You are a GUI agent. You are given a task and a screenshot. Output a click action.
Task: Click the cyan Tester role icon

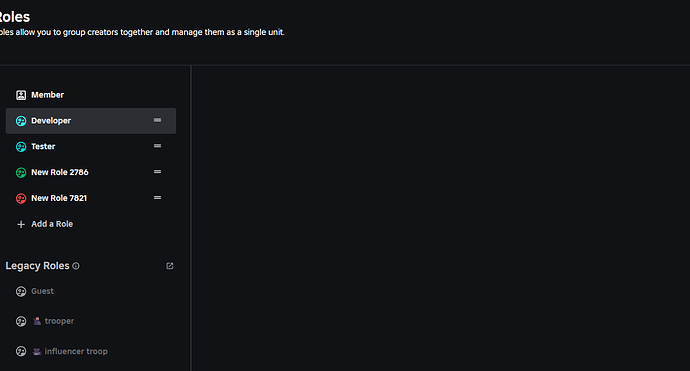[x=21, y=147]
